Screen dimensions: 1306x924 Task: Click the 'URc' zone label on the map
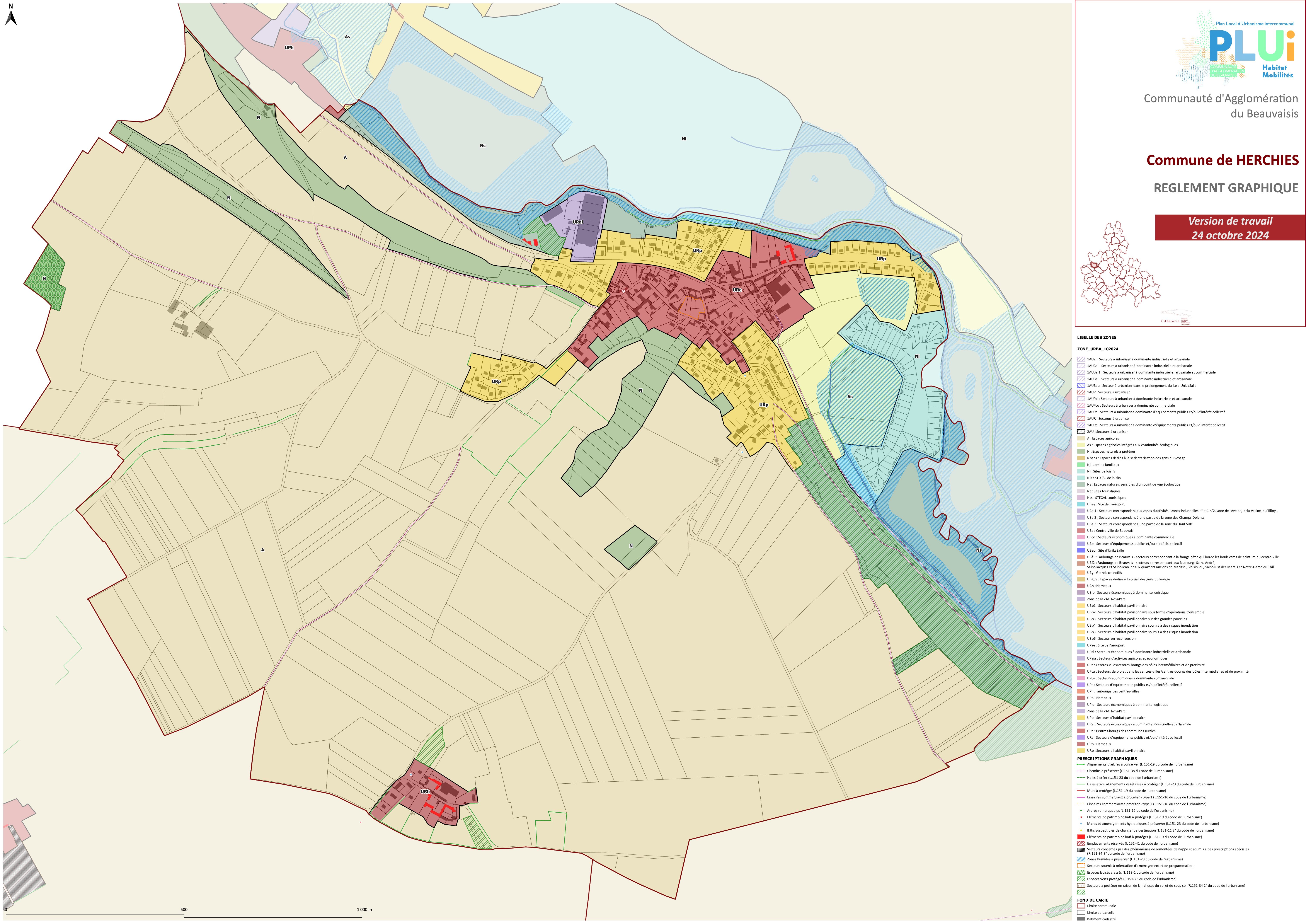(737, 290)
